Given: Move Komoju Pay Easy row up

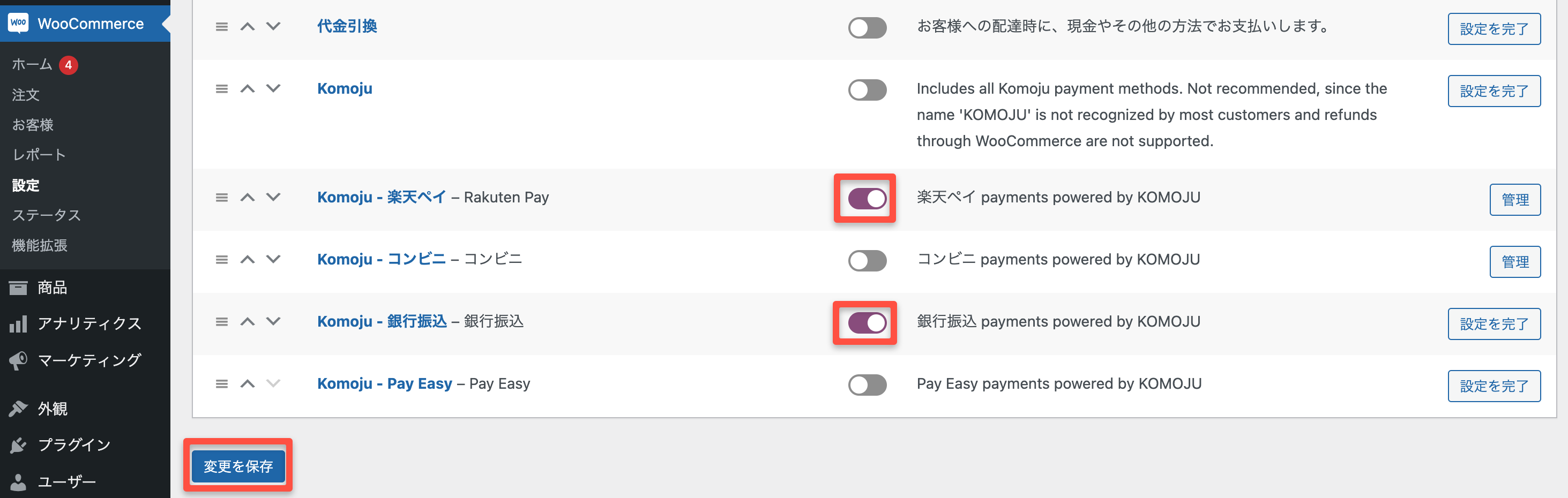Looking at the screenshot, I should coord(247,384).
